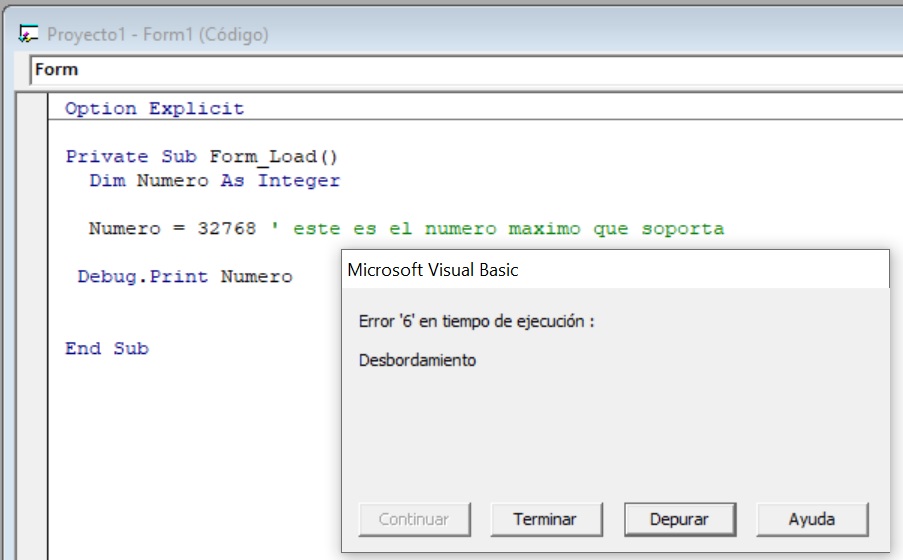Click the greyed-out Continuar button

[x=414, y=519]
